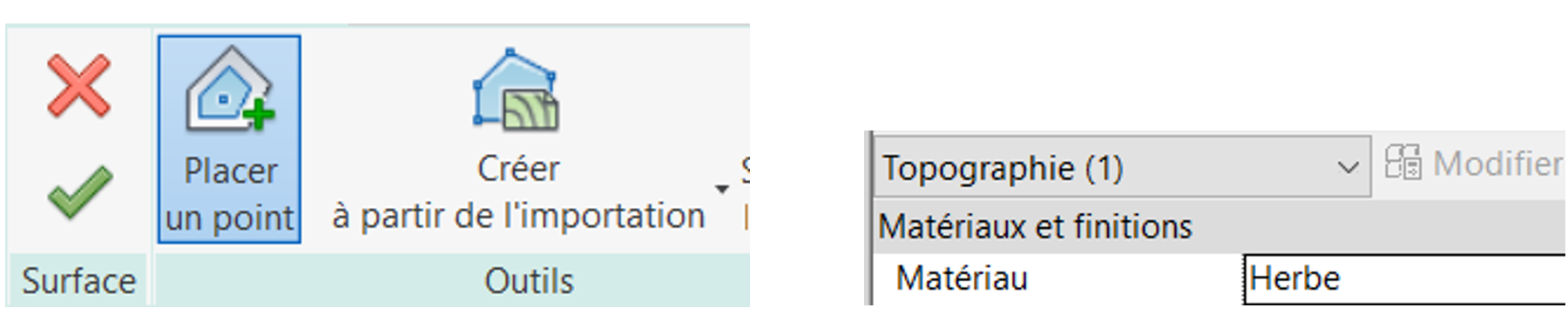Click the à partir de l'importation text
Image resolution: width=1568 pixels, height=328 pixels.
[x=518, y=216]
